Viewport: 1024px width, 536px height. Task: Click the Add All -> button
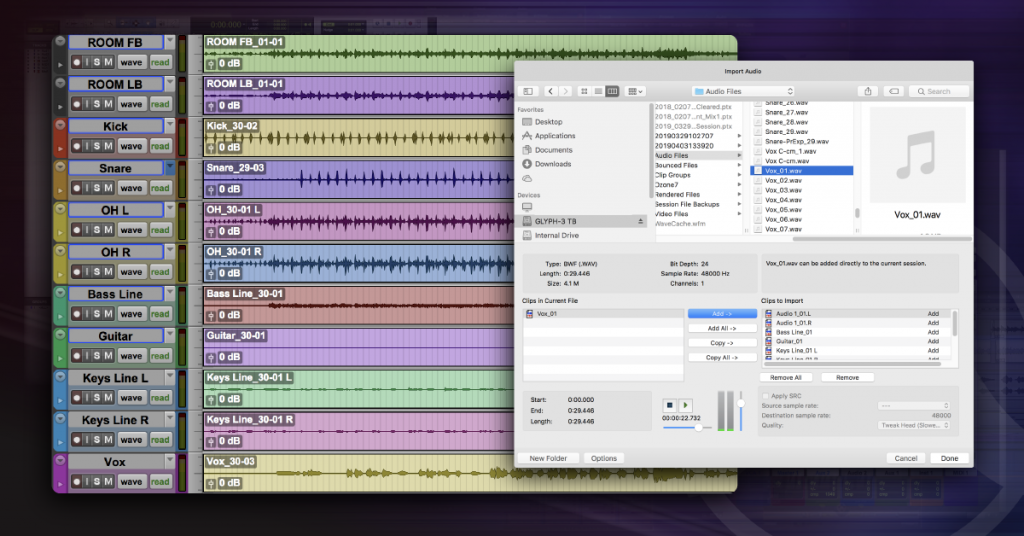click(x=722, y=328)
